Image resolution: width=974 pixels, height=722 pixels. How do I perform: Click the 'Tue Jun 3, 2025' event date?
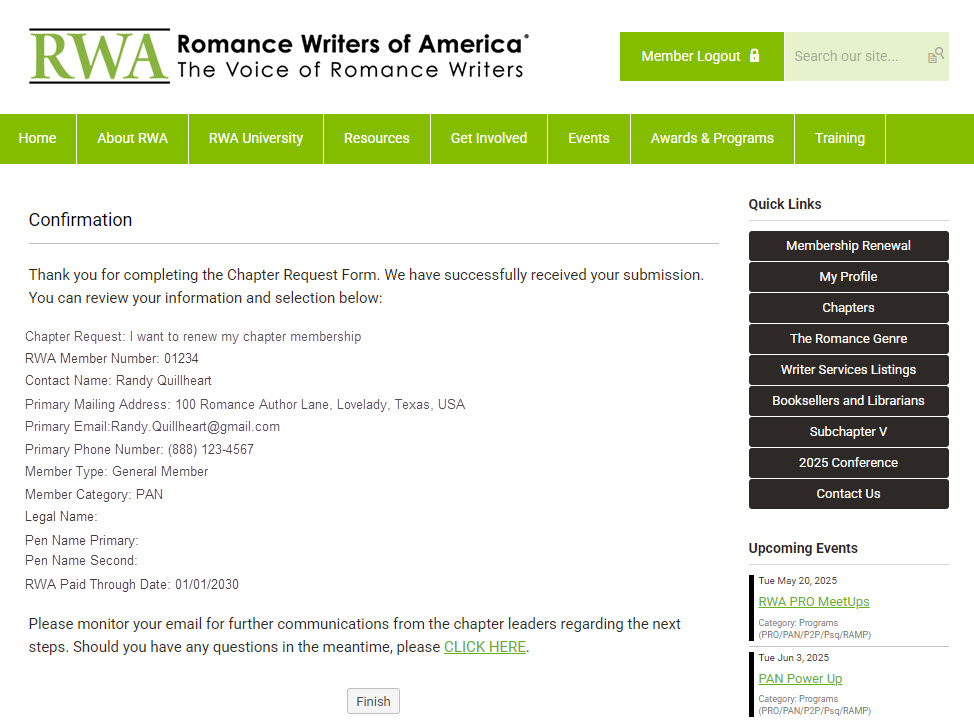[794, 658]
